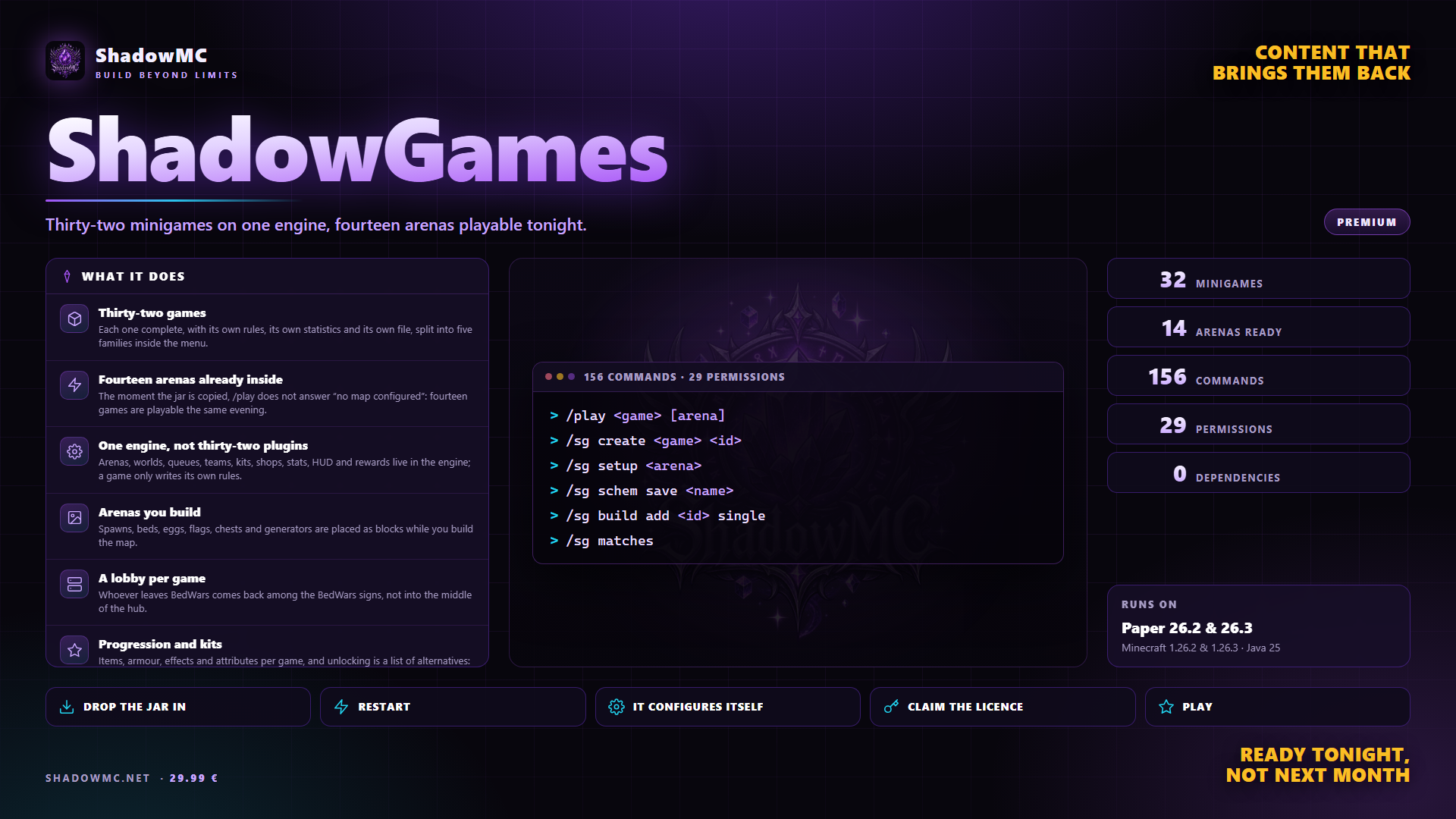Click the image icon beside Arenas you build
1456x819 pixels.
tap(74, 518)
